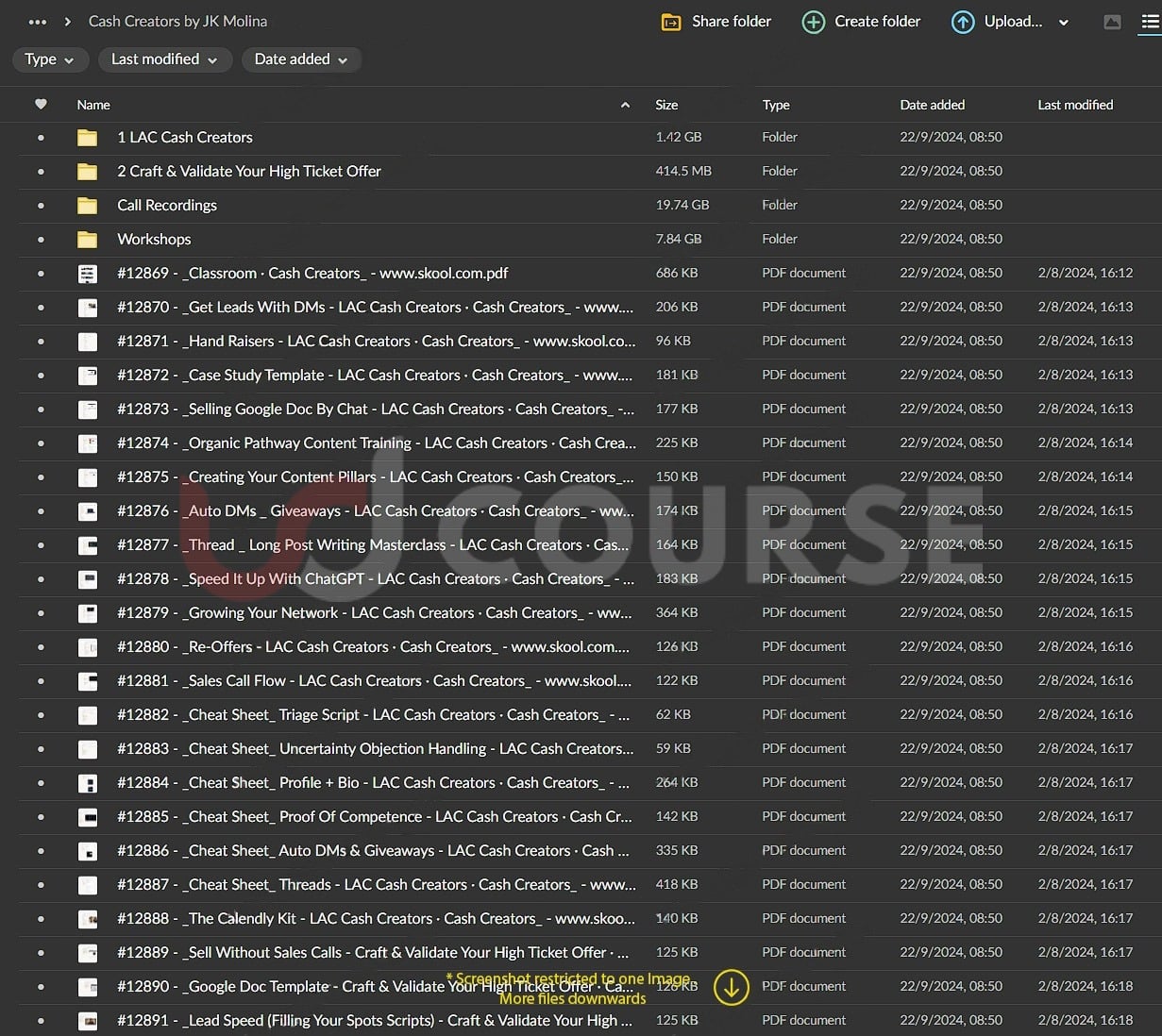Expand the Upload options chevron
Screen dimensions: 1162x1036
1064,23
